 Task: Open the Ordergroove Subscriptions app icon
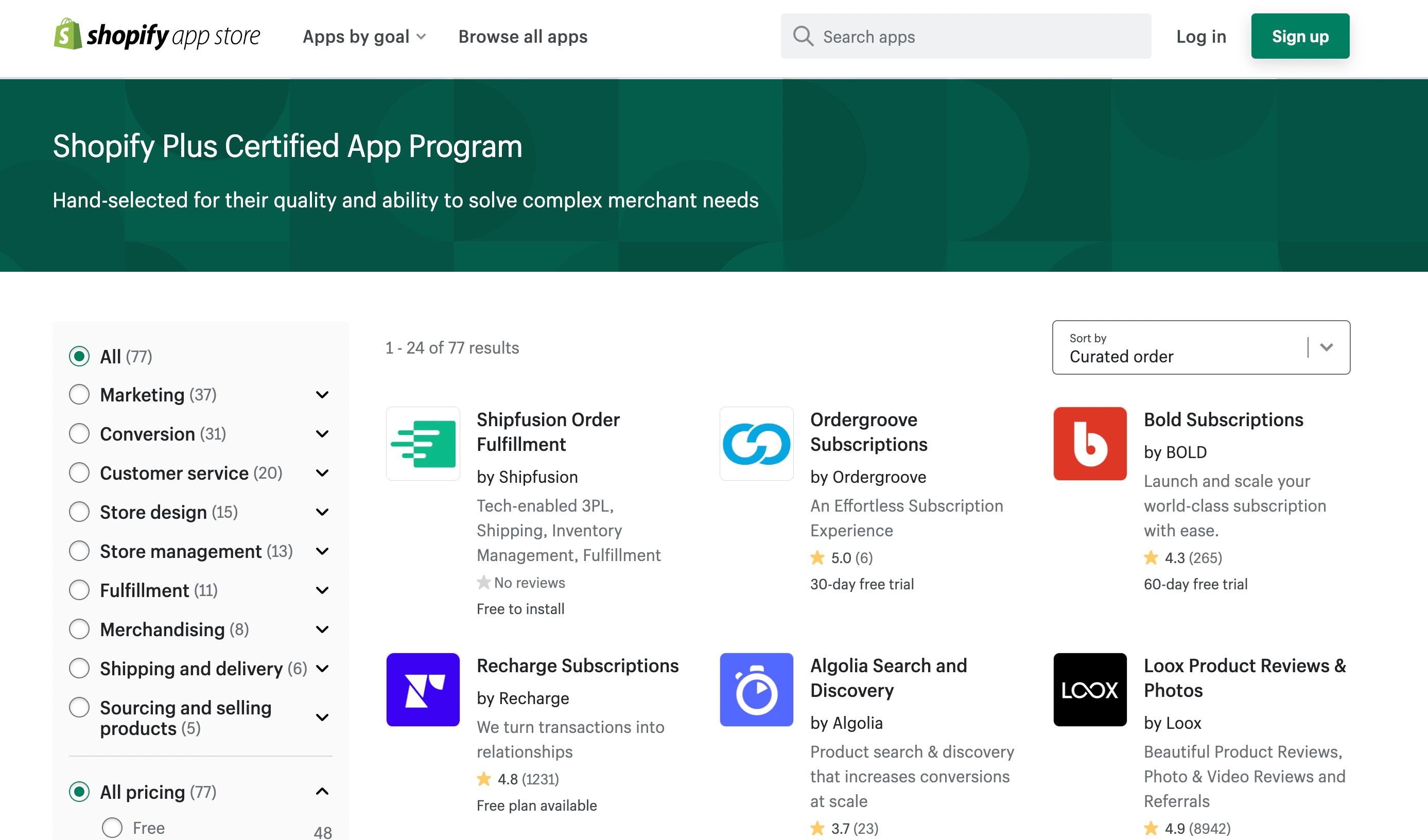[756, 444]
